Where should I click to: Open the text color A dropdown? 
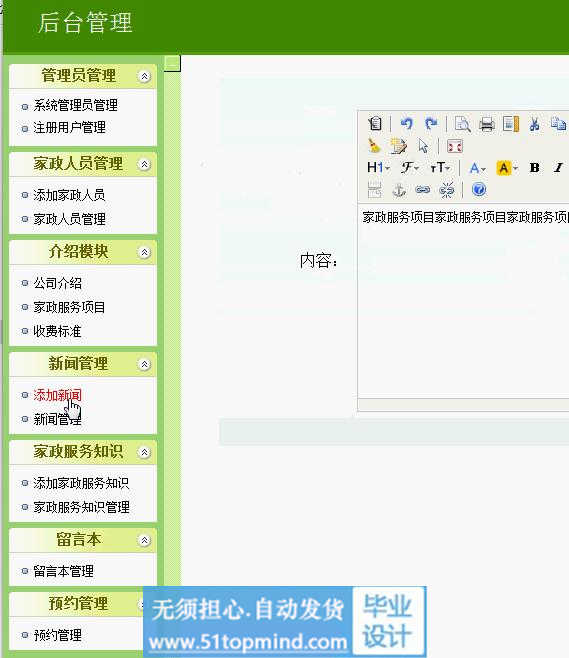[x=477, y=168]
